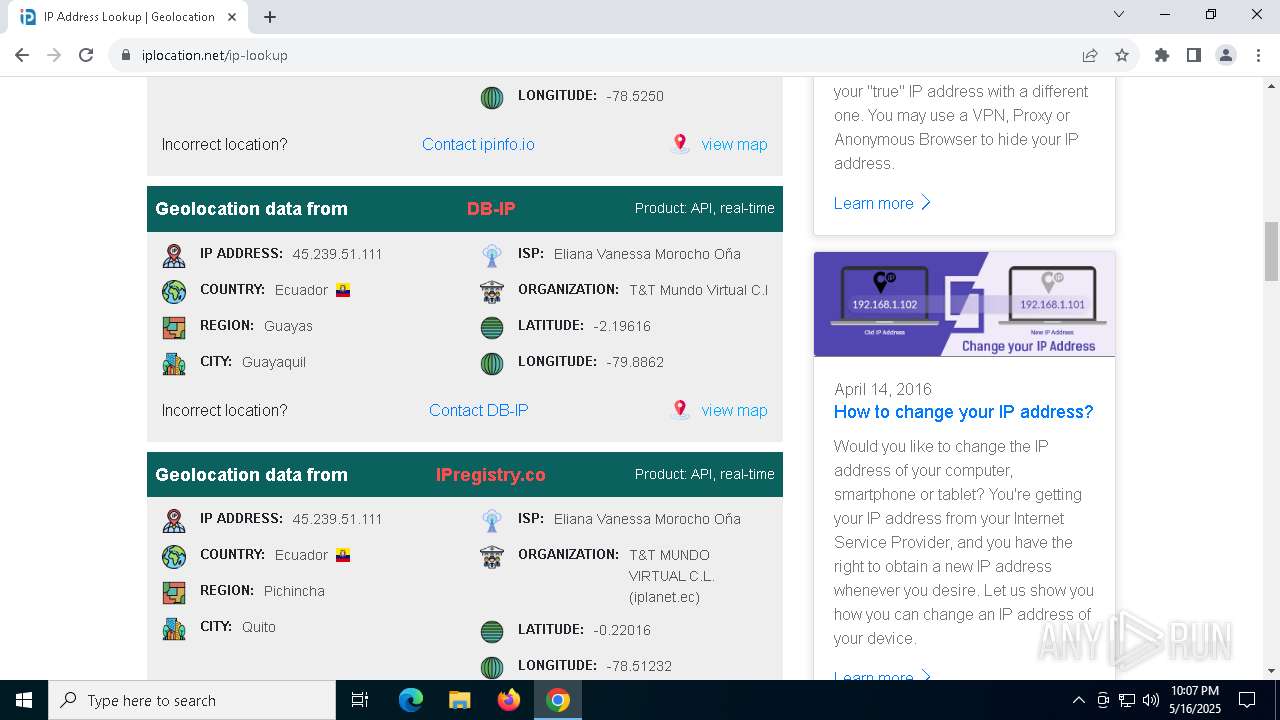Click DB-IP latitude globe icon
This screenshot has height=720, width=1280.
[x=491, y=327]
